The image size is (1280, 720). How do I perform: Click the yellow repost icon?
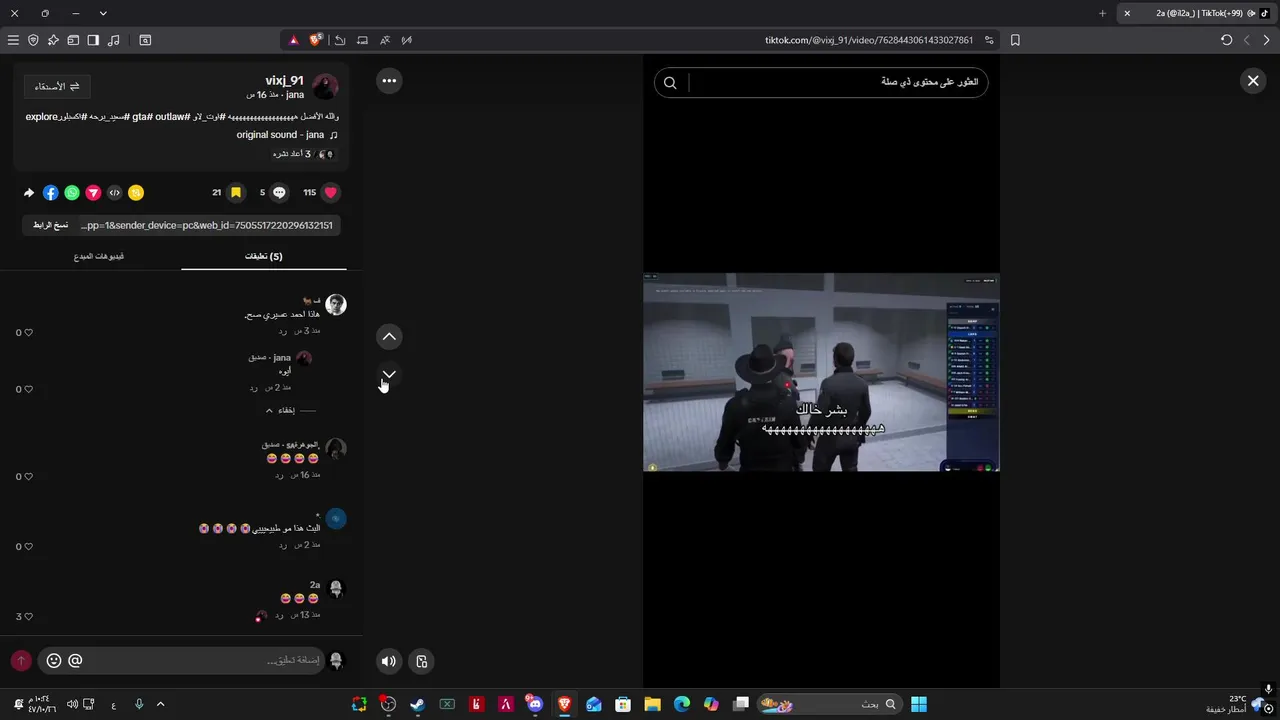pyautogui.click(x=136, y=193)
